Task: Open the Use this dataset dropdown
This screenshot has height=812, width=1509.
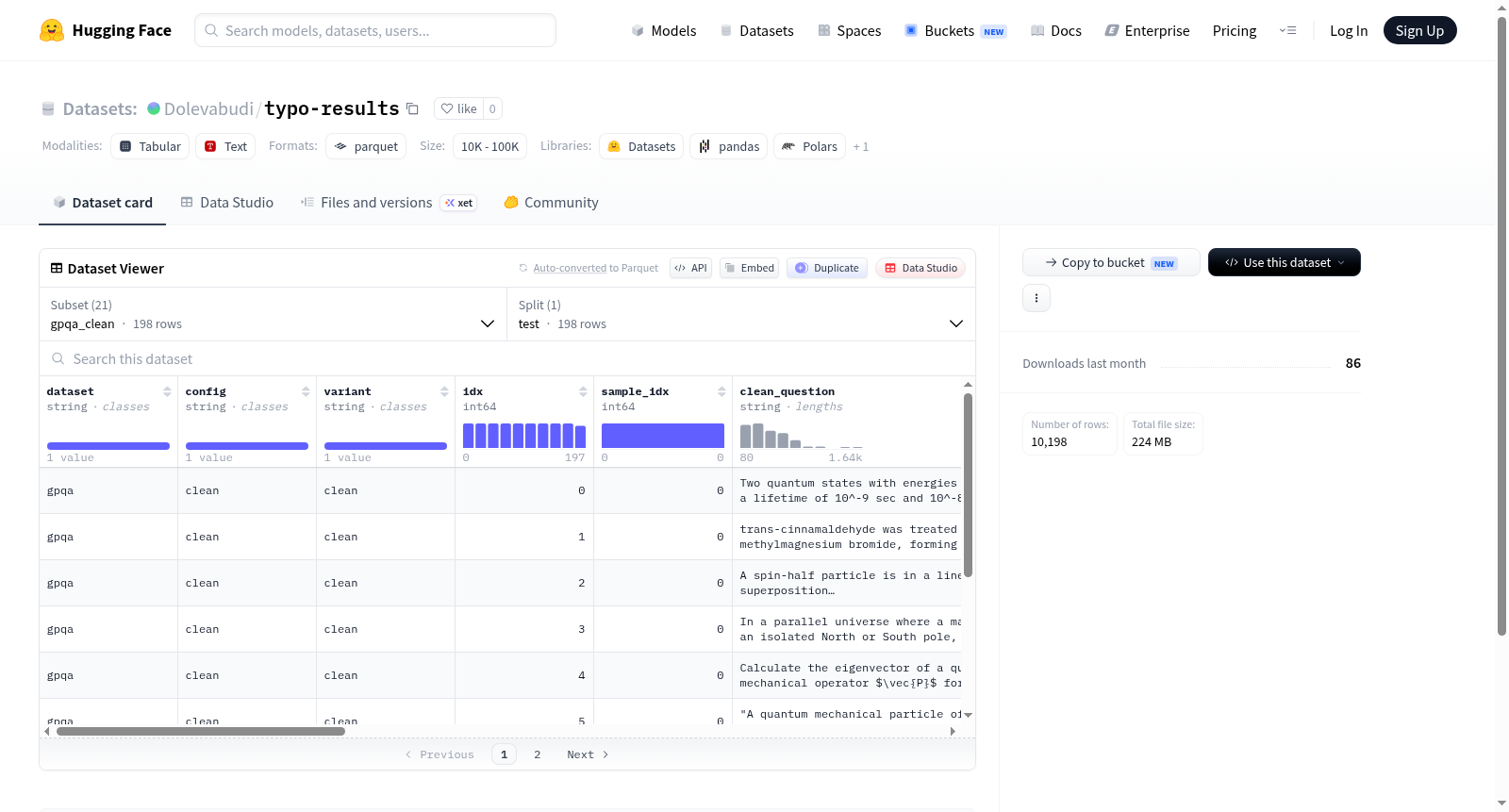Action: point(1285,262)
